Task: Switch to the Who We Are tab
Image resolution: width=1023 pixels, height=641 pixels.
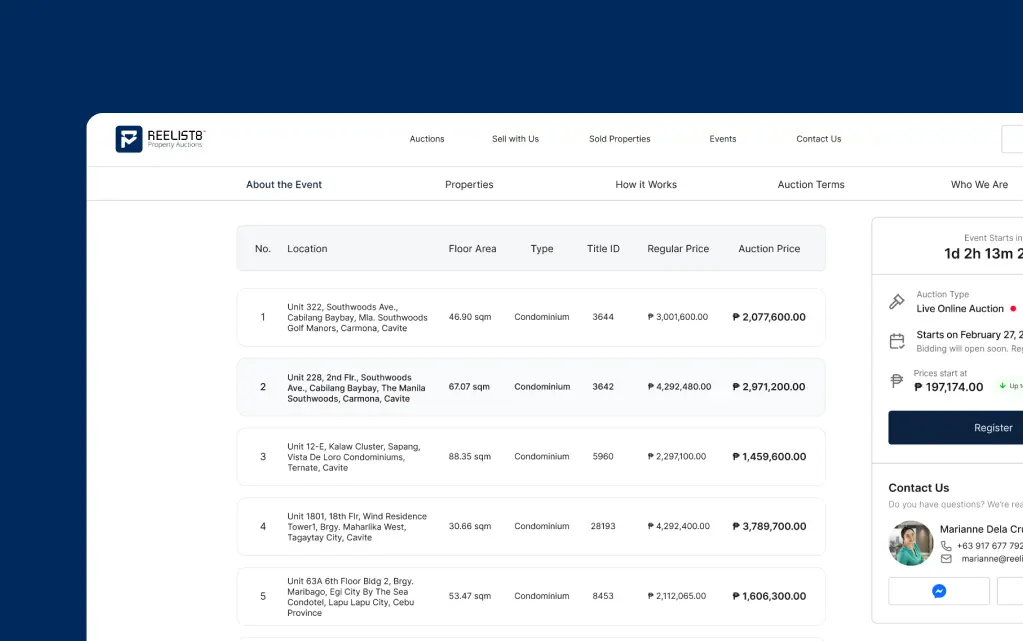Action: pos(979,185)
